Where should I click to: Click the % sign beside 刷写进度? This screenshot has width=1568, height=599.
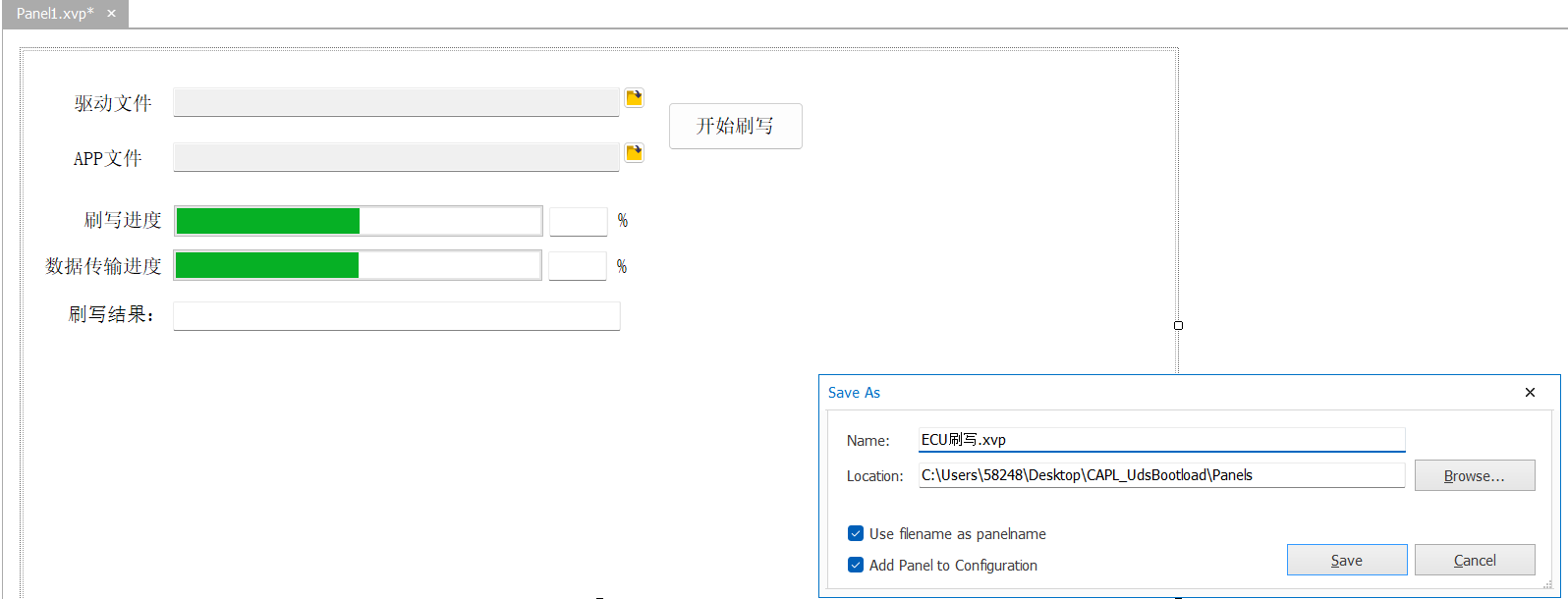tap(623, 221)
